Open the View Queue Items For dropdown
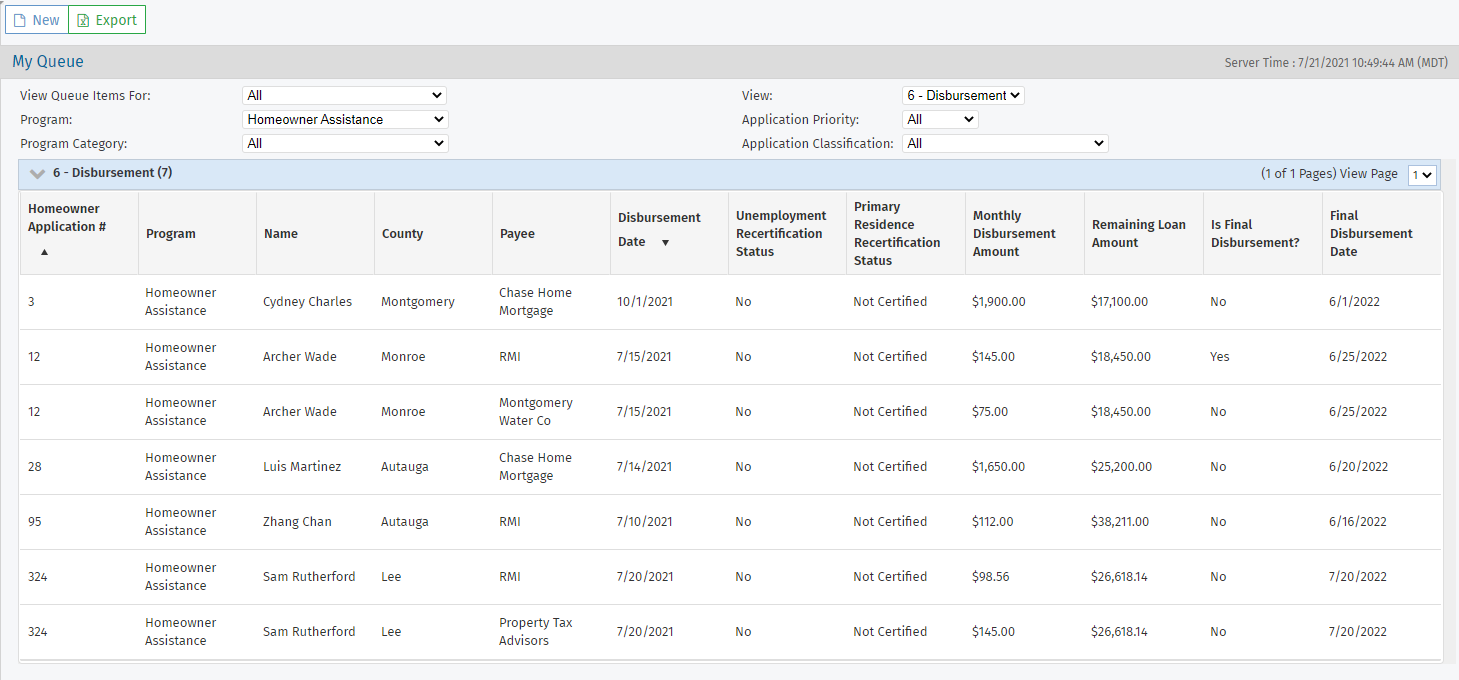 344,96
